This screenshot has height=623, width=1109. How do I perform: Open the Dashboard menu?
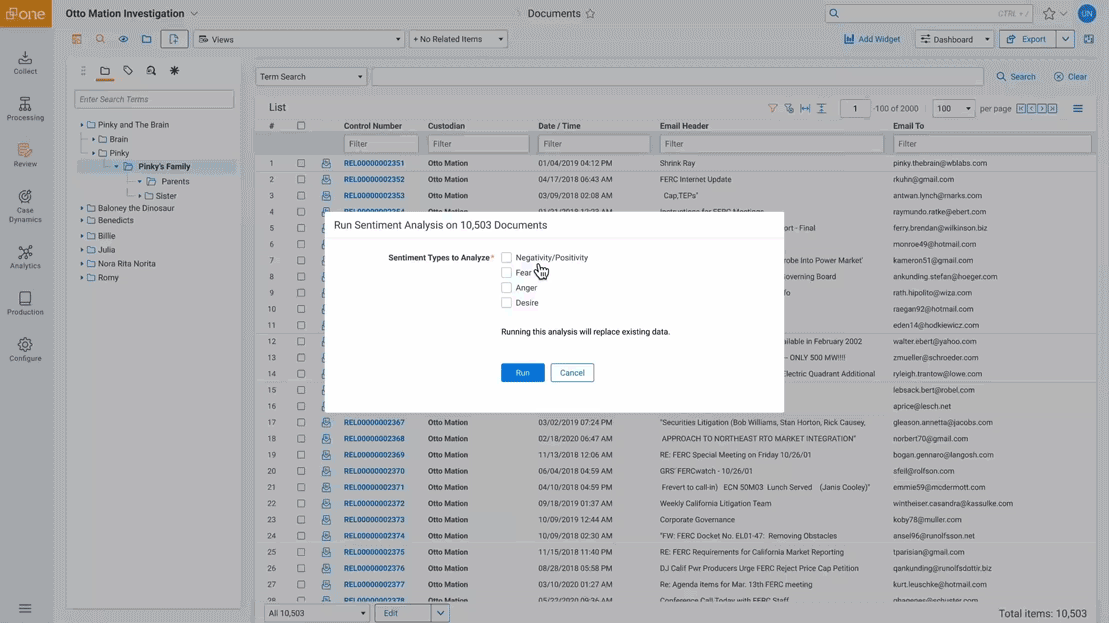click(954, 39)
